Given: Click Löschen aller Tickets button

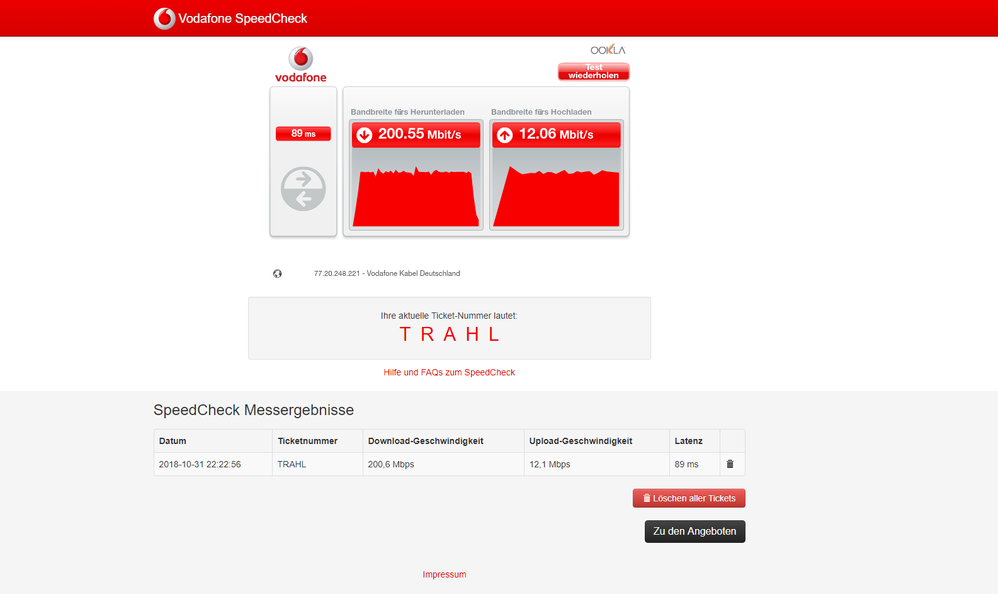Looking at the screenshot, I should tap(689, 499).
